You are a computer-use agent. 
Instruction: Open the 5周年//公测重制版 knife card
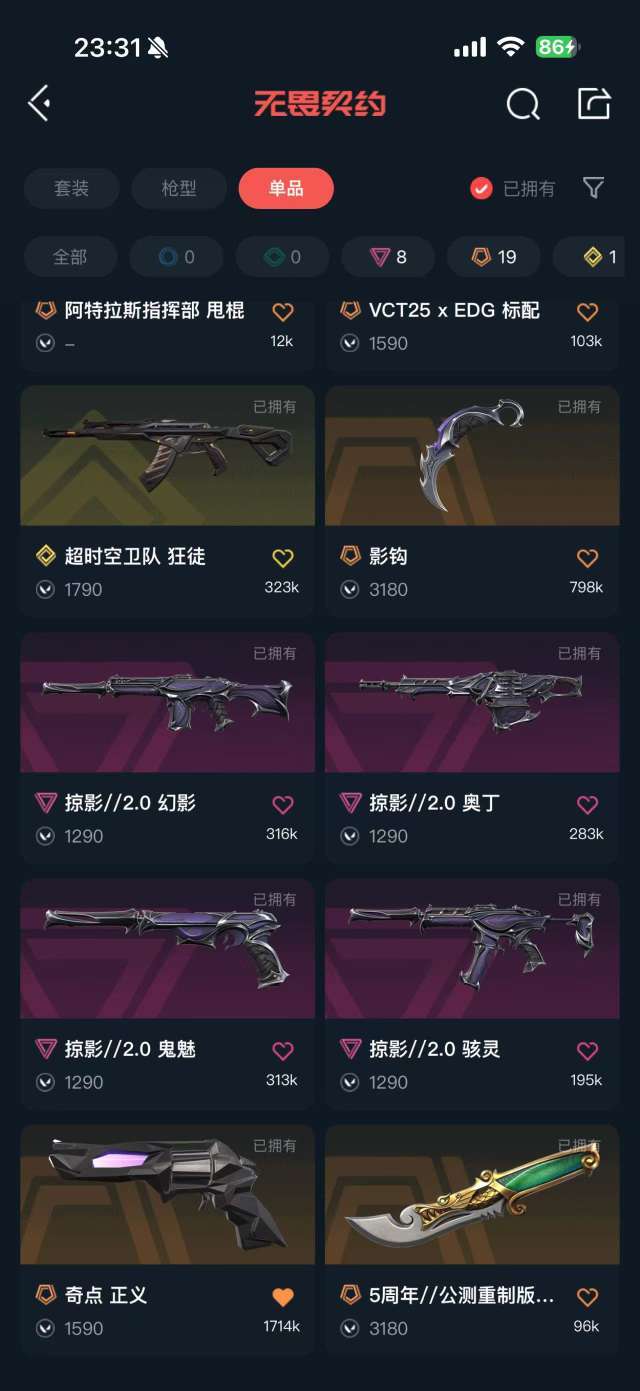[472, 1238]
